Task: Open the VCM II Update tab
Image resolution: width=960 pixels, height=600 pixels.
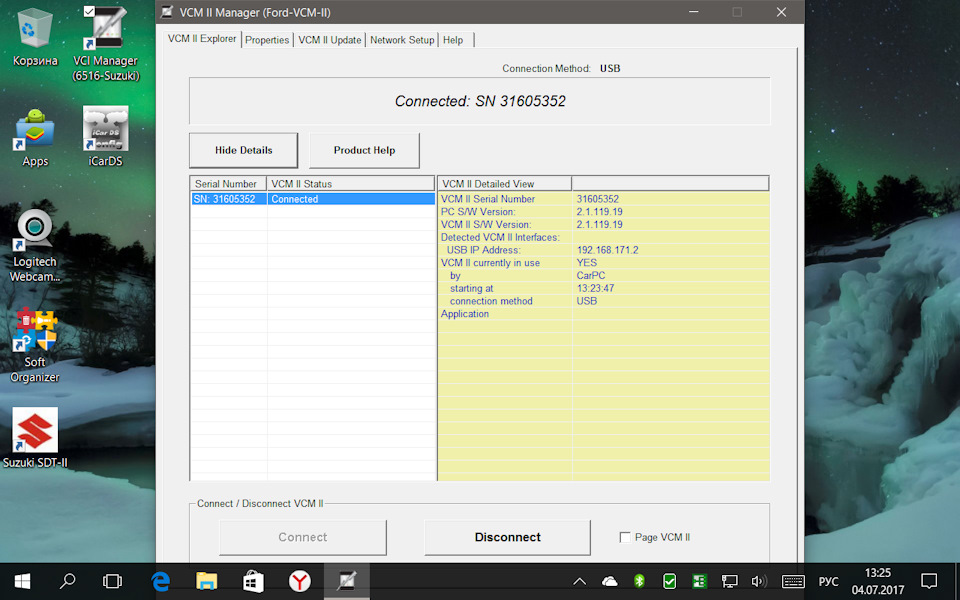Action: (329, 40)
